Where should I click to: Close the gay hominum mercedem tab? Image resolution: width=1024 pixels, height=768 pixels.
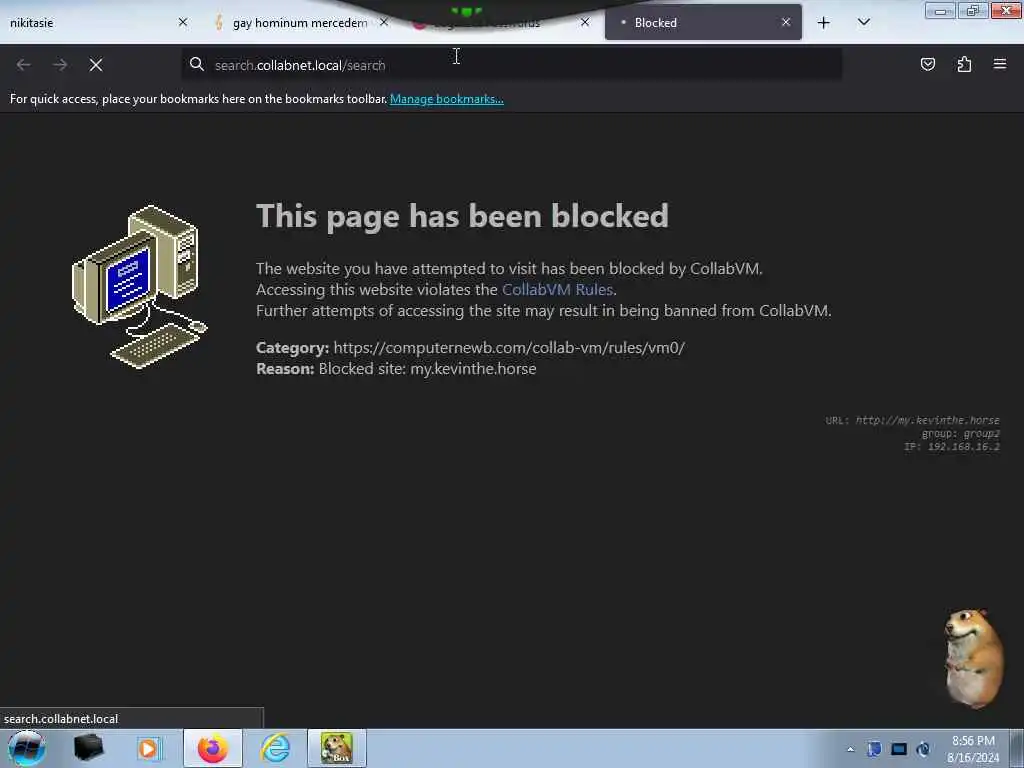pos(384,22)
